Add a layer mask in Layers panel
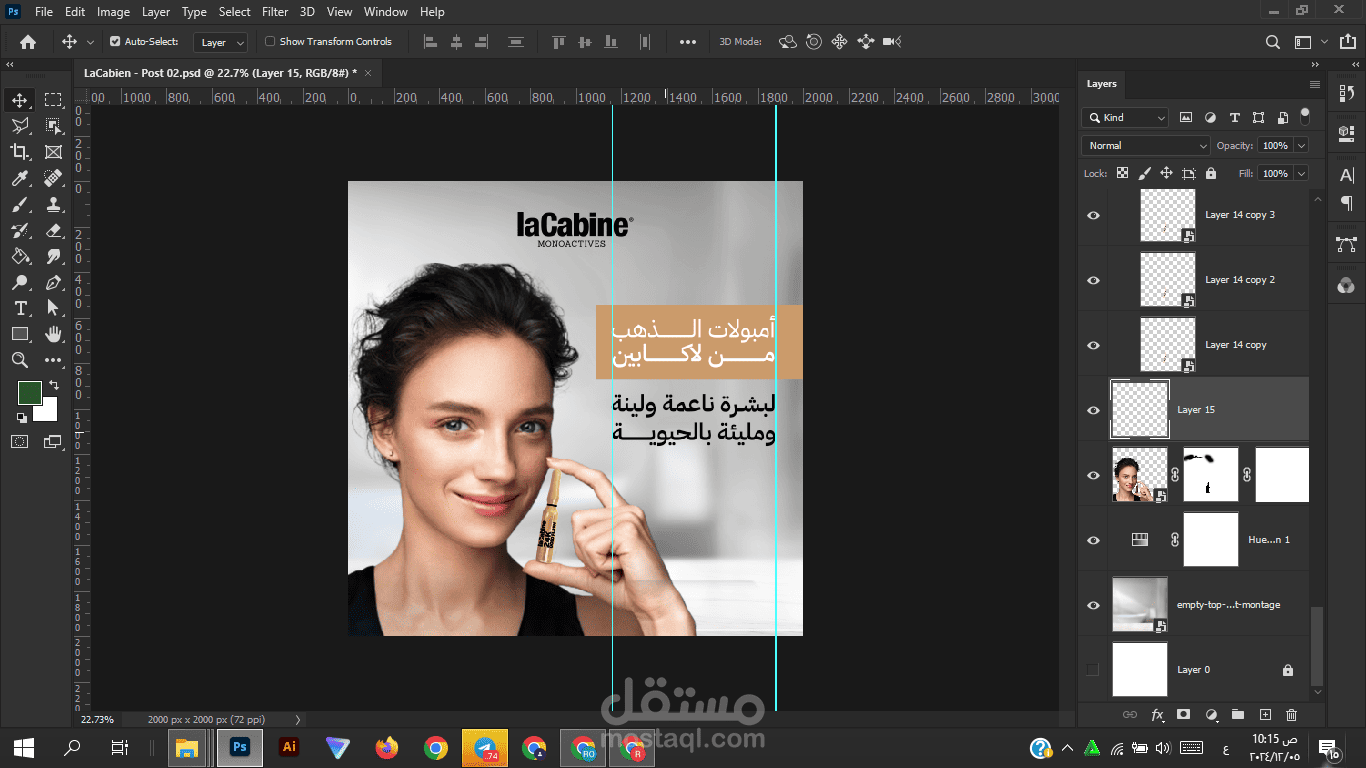Viewport: 1366px width, 768px height. (x=1183, y=714)
